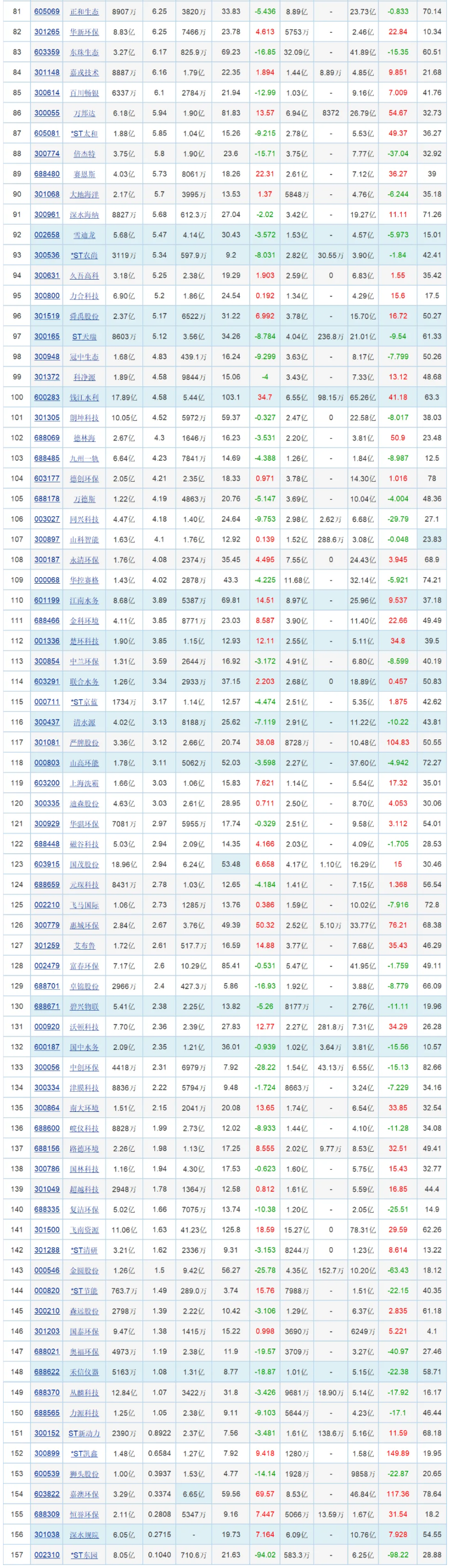Open the 山科智能 stock link
This screenshot has width=453, height=1568.
pos(84,540)
